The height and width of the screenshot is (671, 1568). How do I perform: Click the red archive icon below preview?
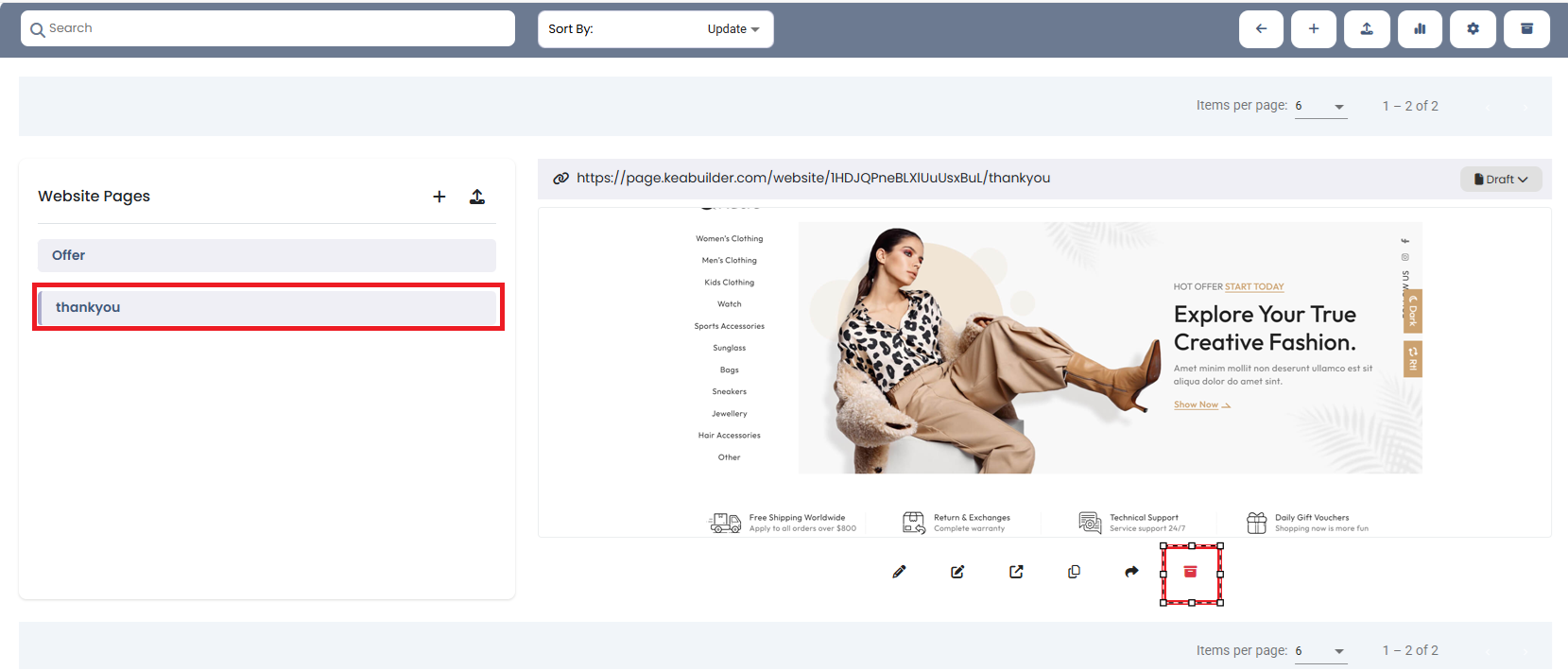(1191, 572)
